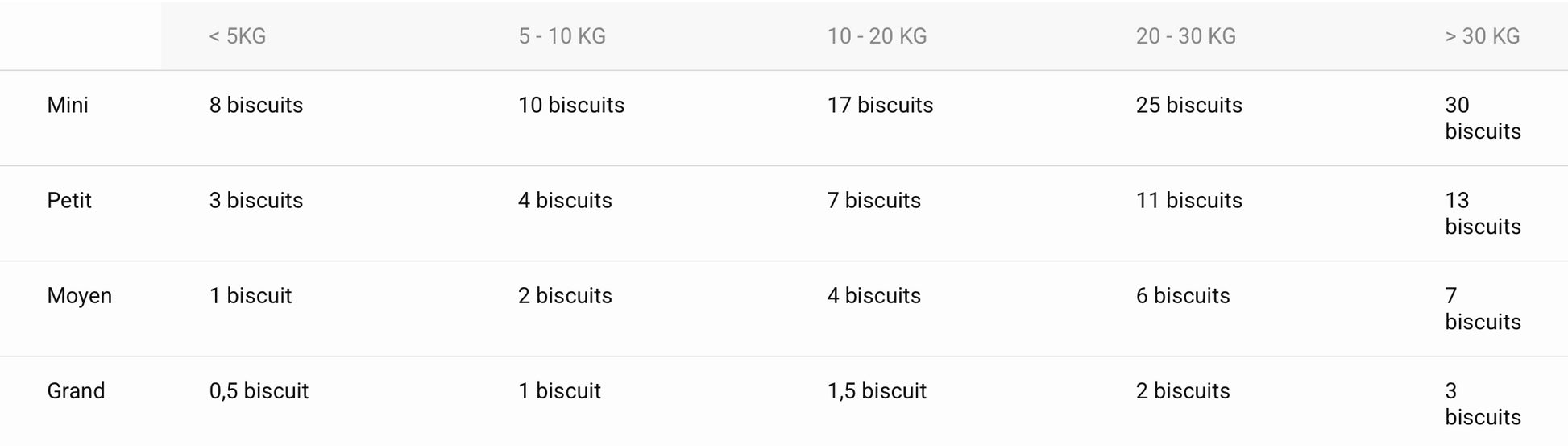Click the "13 biscuits" cell in Petit row
The width and height of the screenshot is (1568, 446).
click(x=1483, y=213)
